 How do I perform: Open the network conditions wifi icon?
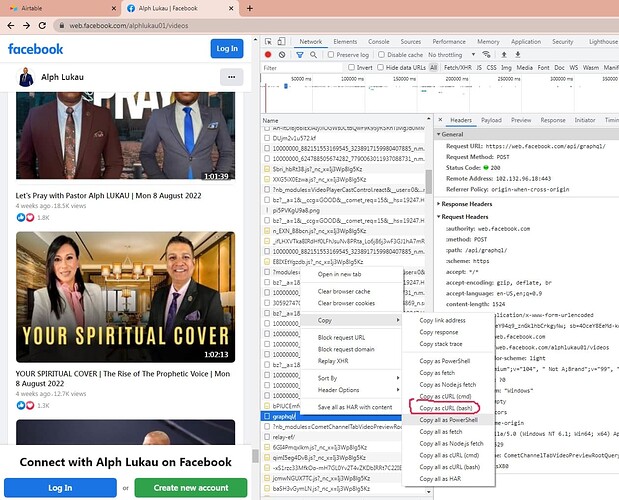[486, 54]
